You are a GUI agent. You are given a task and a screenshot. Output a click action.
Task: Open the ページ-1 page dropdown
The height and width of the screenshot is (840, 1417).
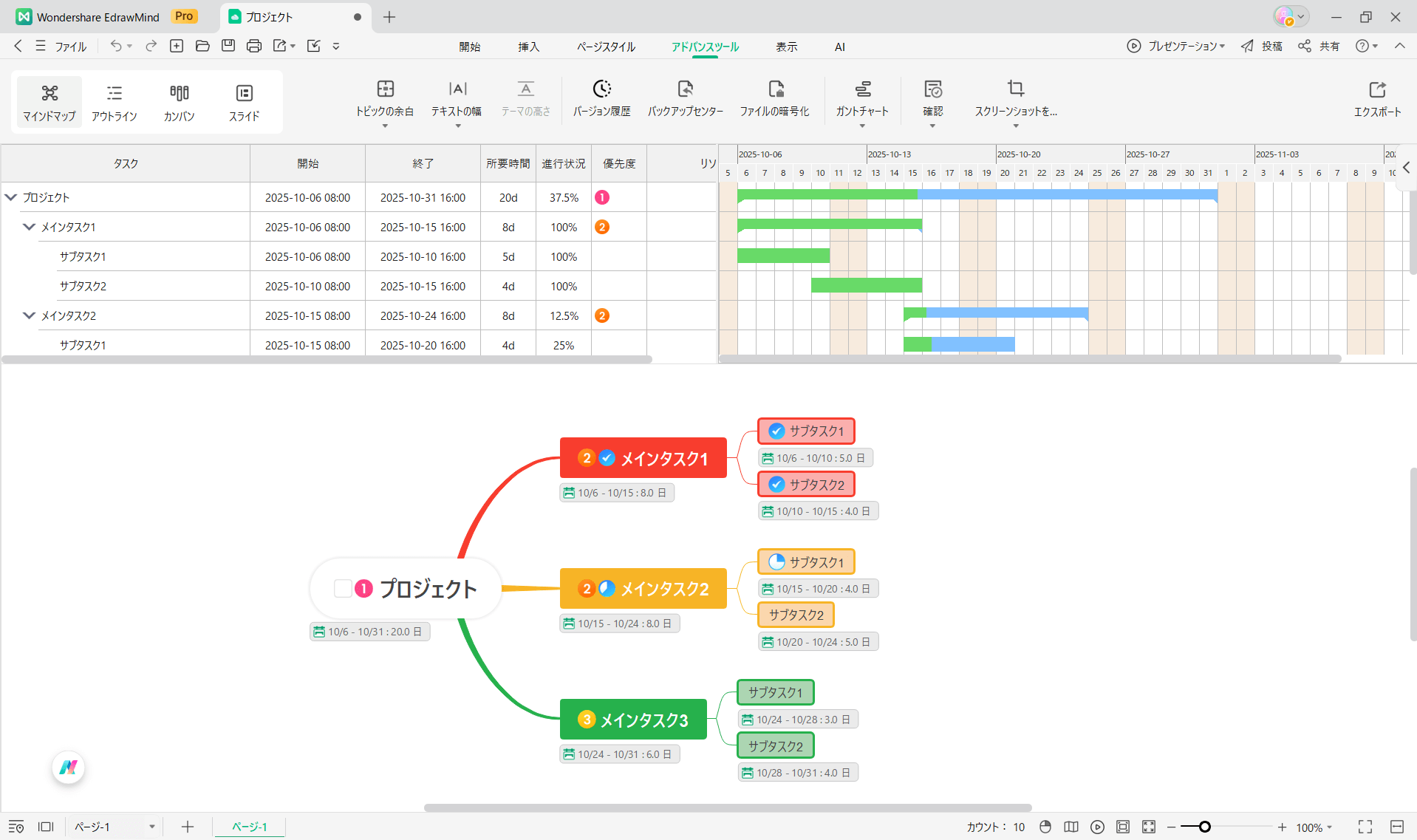coord(151,827)
